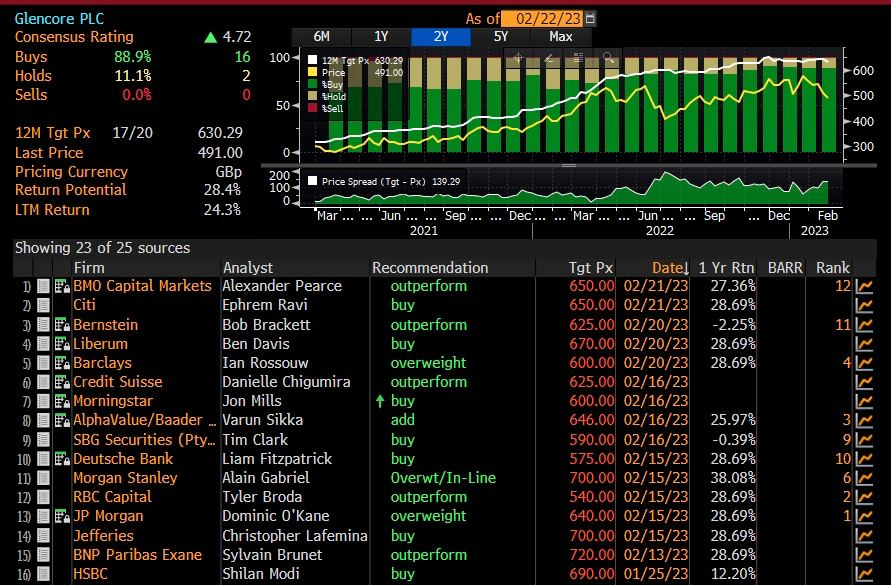
Task: Edit the As of date field
Action: point(542,19)
